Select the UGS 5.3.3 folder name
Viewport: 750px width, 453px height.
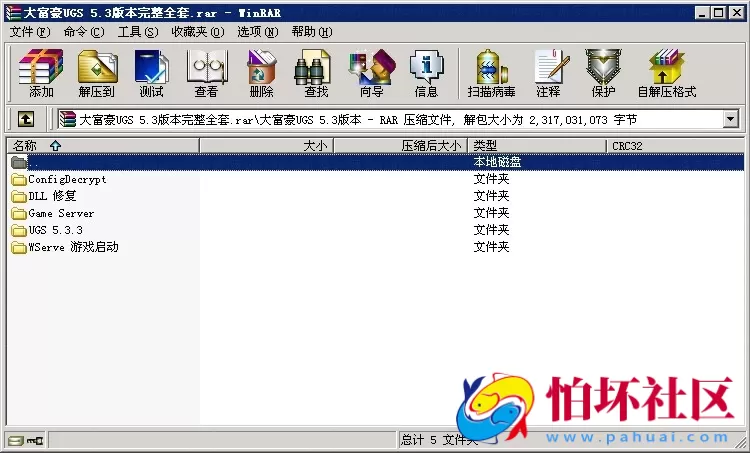[x=55, y=230]
